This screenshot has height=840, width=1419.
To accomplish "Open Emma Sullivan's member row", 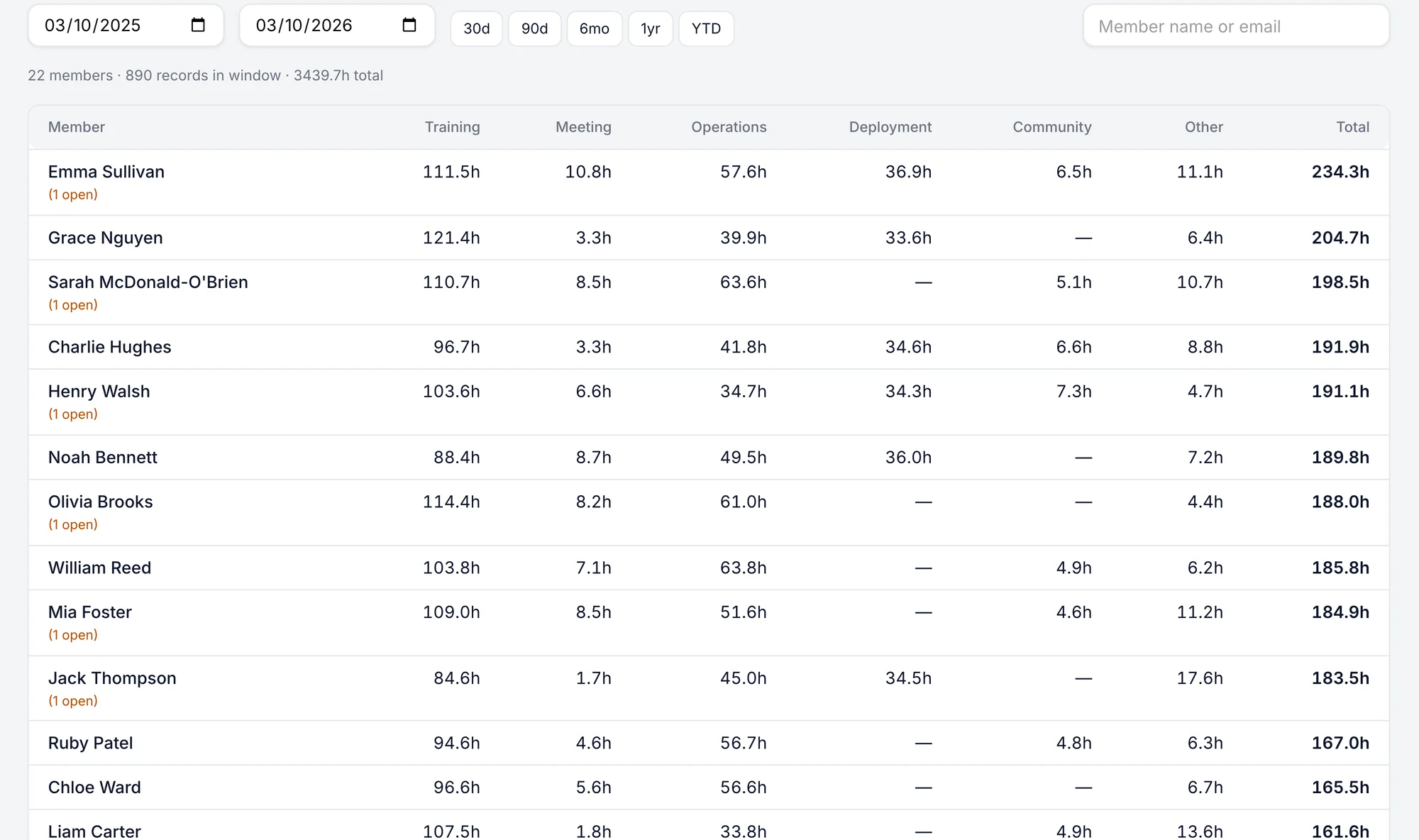I will (709, 182).
